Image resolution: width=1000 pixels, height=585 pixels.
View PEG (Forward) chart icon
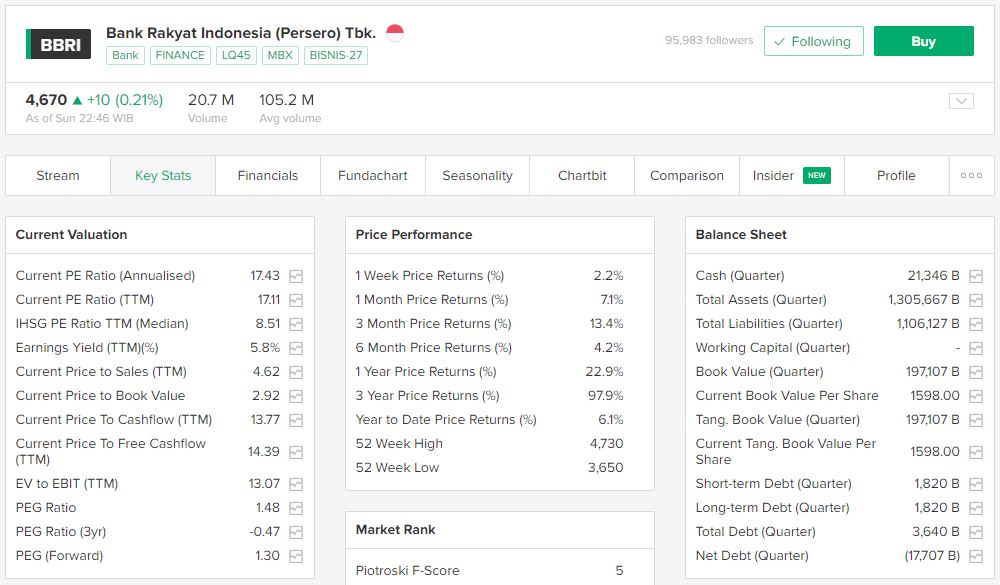pos(296,556)
